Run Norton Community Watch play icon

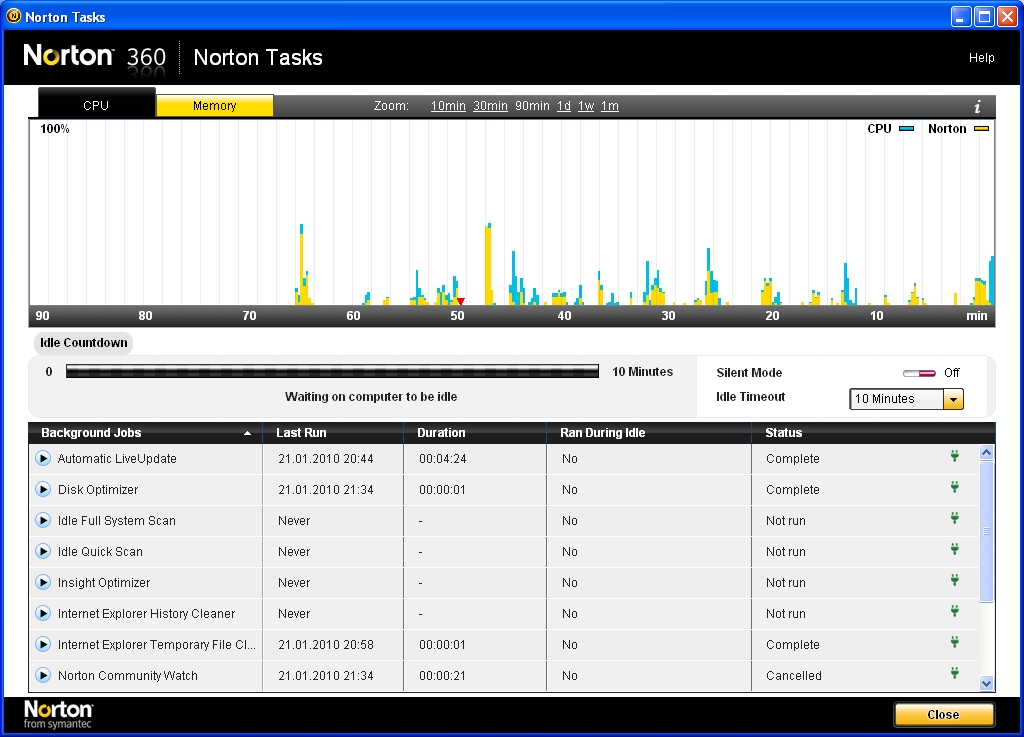pos(43,675)
